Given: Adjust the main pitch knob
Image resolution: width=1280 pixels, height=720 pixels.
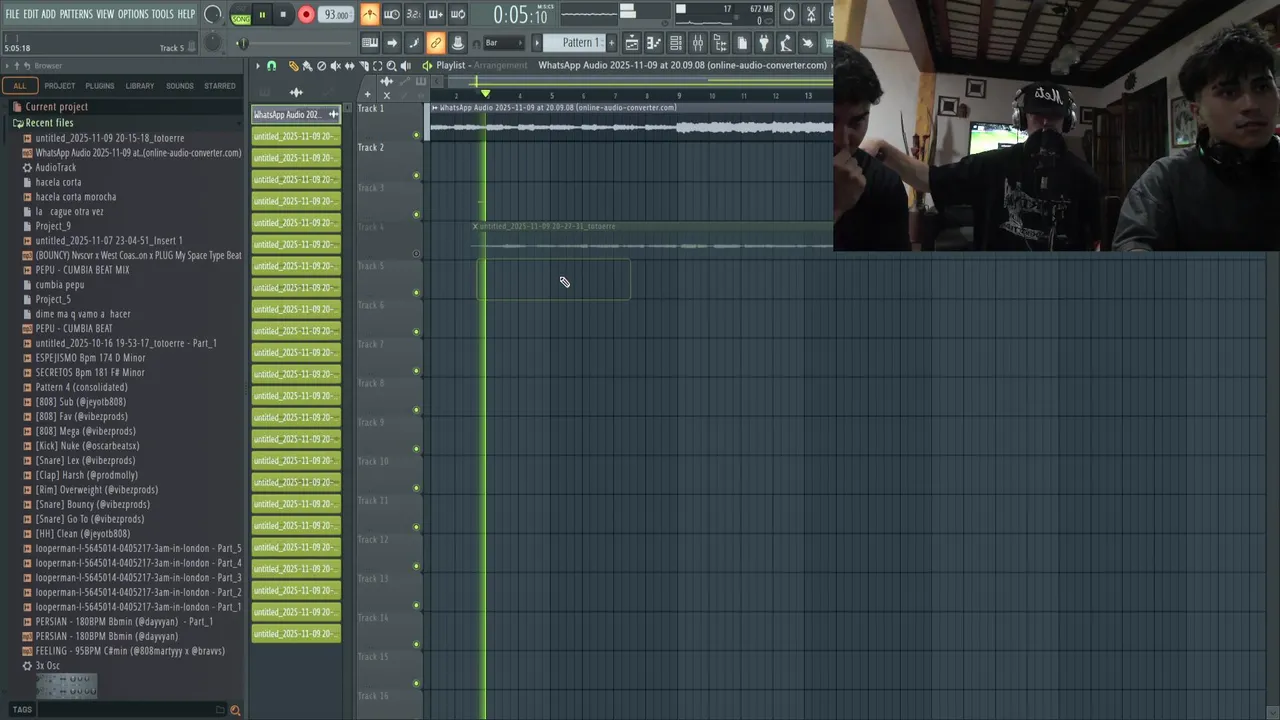Looking at the screenshot, I should [213, 42].
